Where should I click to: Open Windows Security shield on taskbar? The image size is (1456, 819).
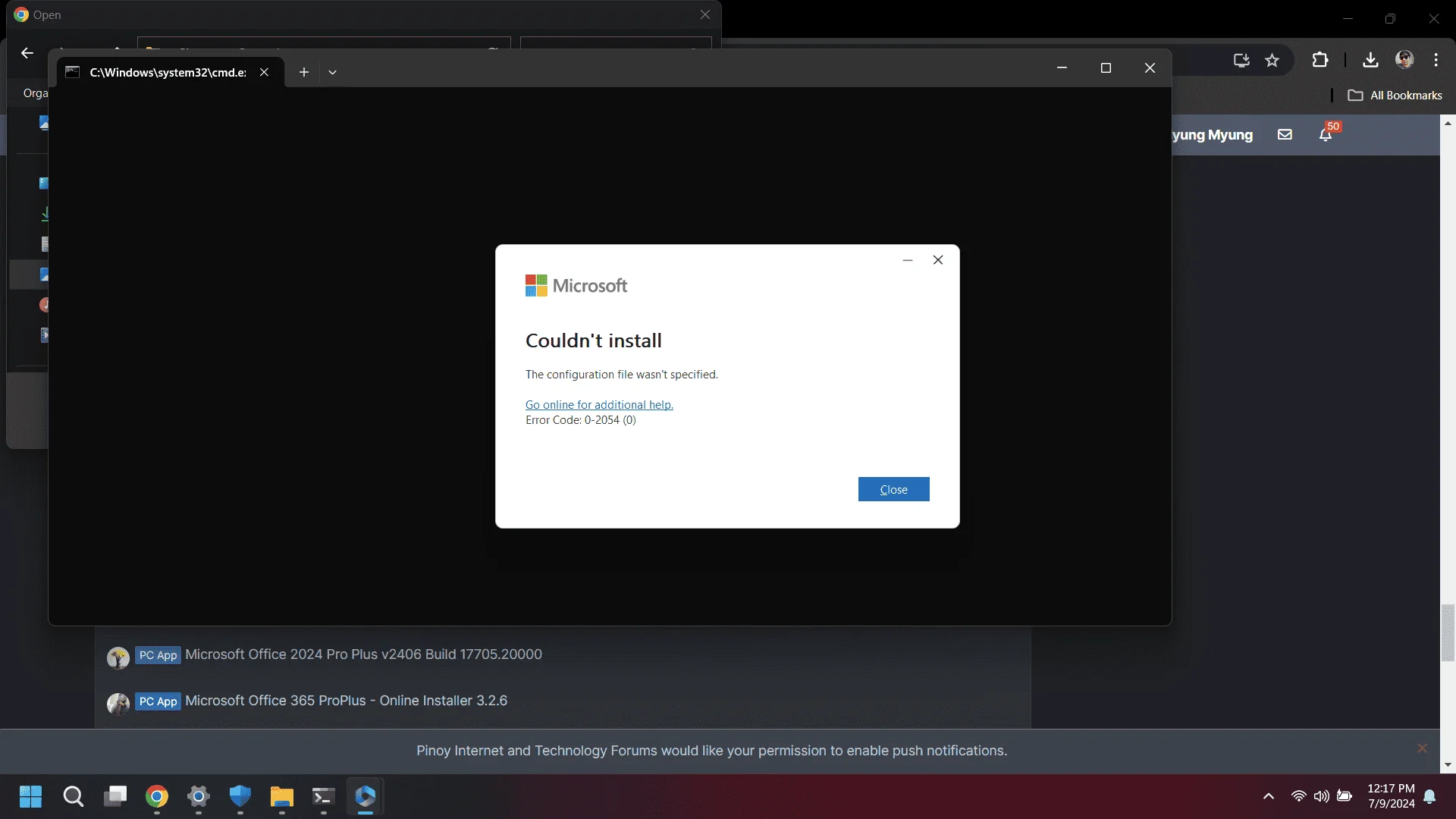(240, 796)
